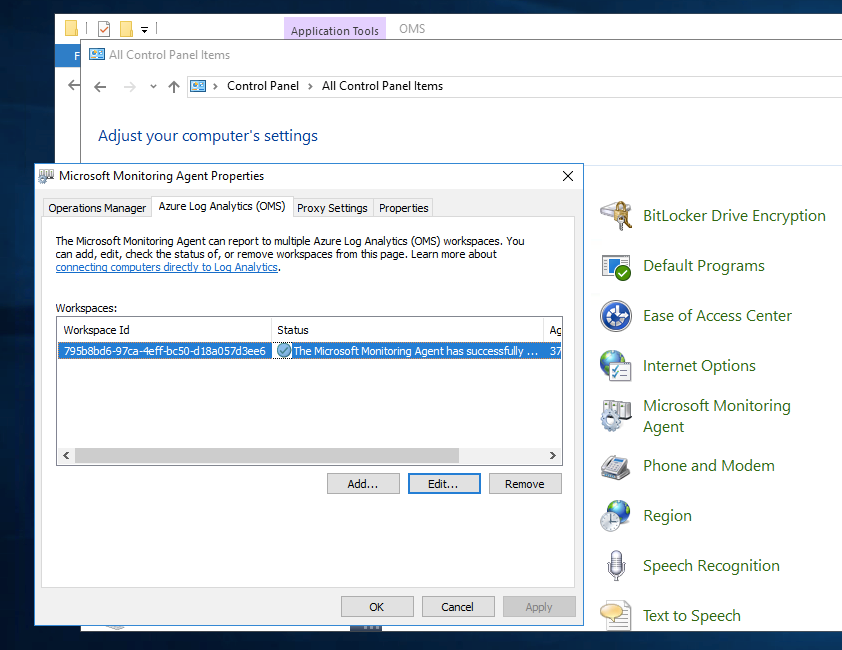This screenshot has width=842, height=650.
Task: Click the properties checkmark icon in quick access toolbar
Action: (104, 28)
